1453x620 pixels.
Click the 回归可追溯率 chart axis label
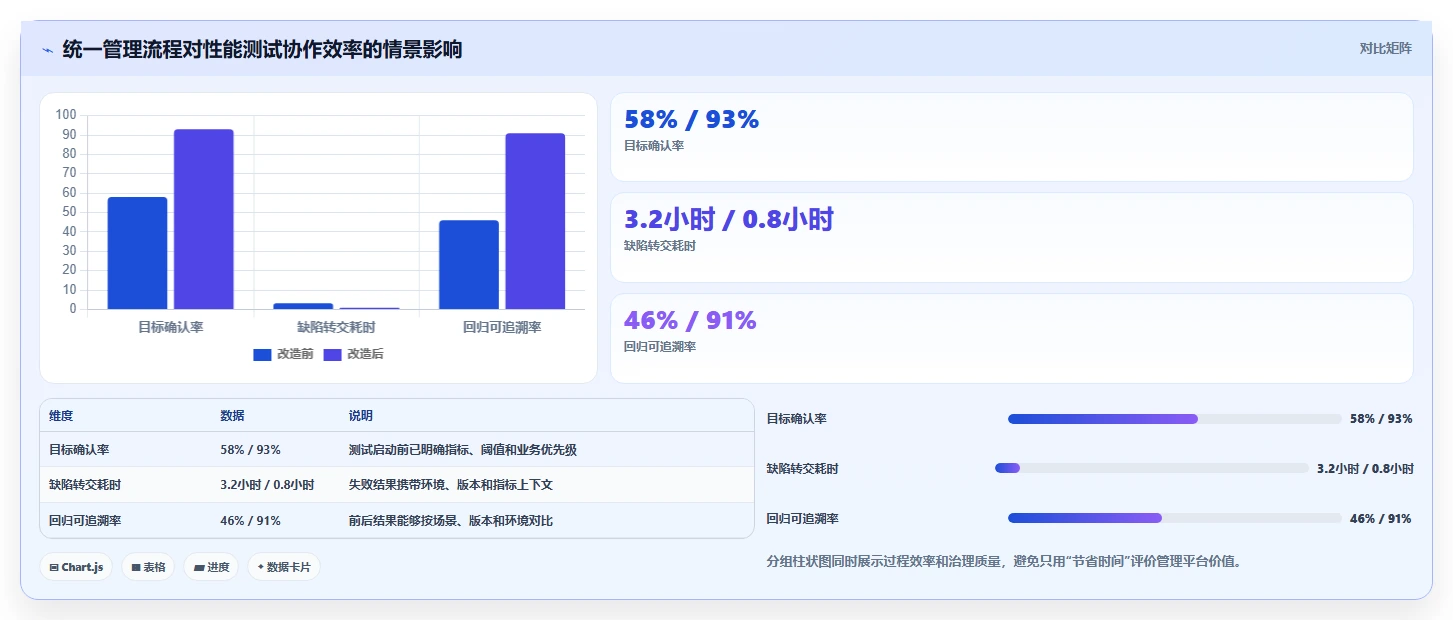[x=502, y=327]
